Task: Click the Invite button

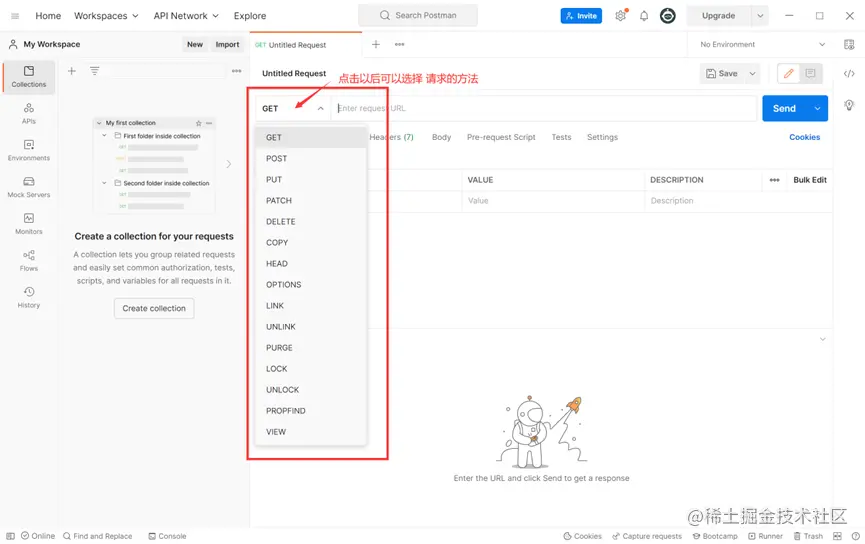Action: [x=581, y=15]
